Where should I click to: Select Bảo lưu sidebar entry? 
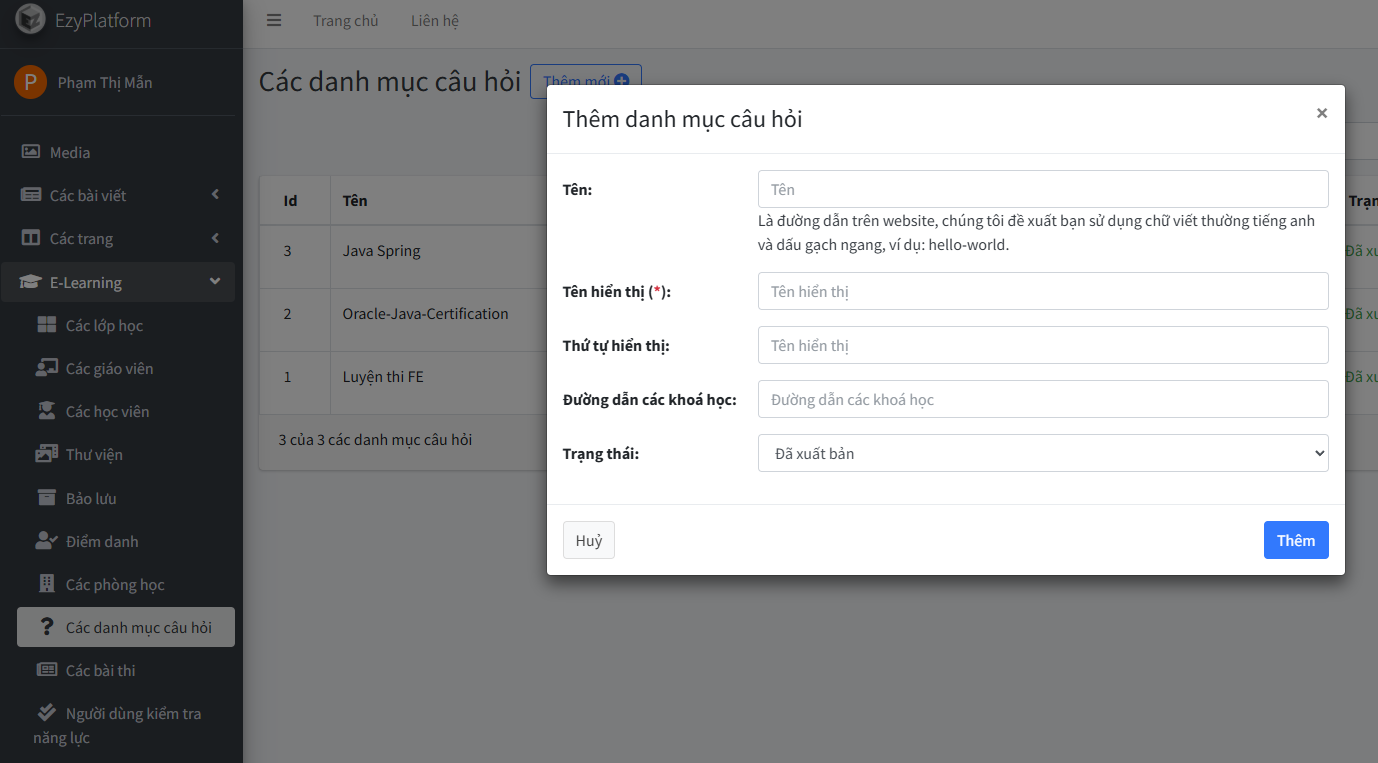click(91, 498)
